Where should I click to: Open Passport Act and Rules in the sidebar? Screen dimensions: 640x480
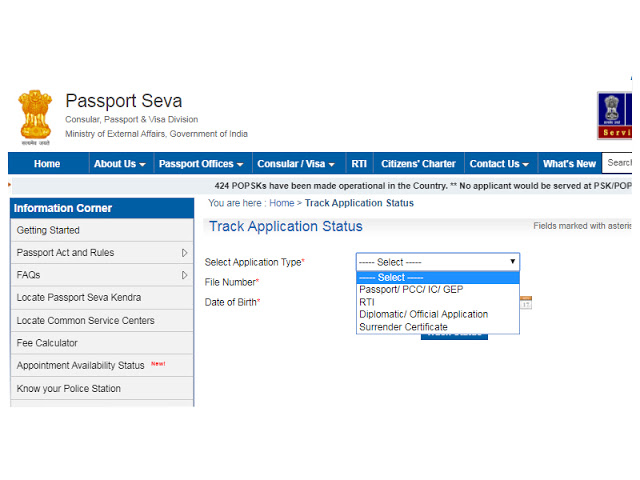coord(102,253)
